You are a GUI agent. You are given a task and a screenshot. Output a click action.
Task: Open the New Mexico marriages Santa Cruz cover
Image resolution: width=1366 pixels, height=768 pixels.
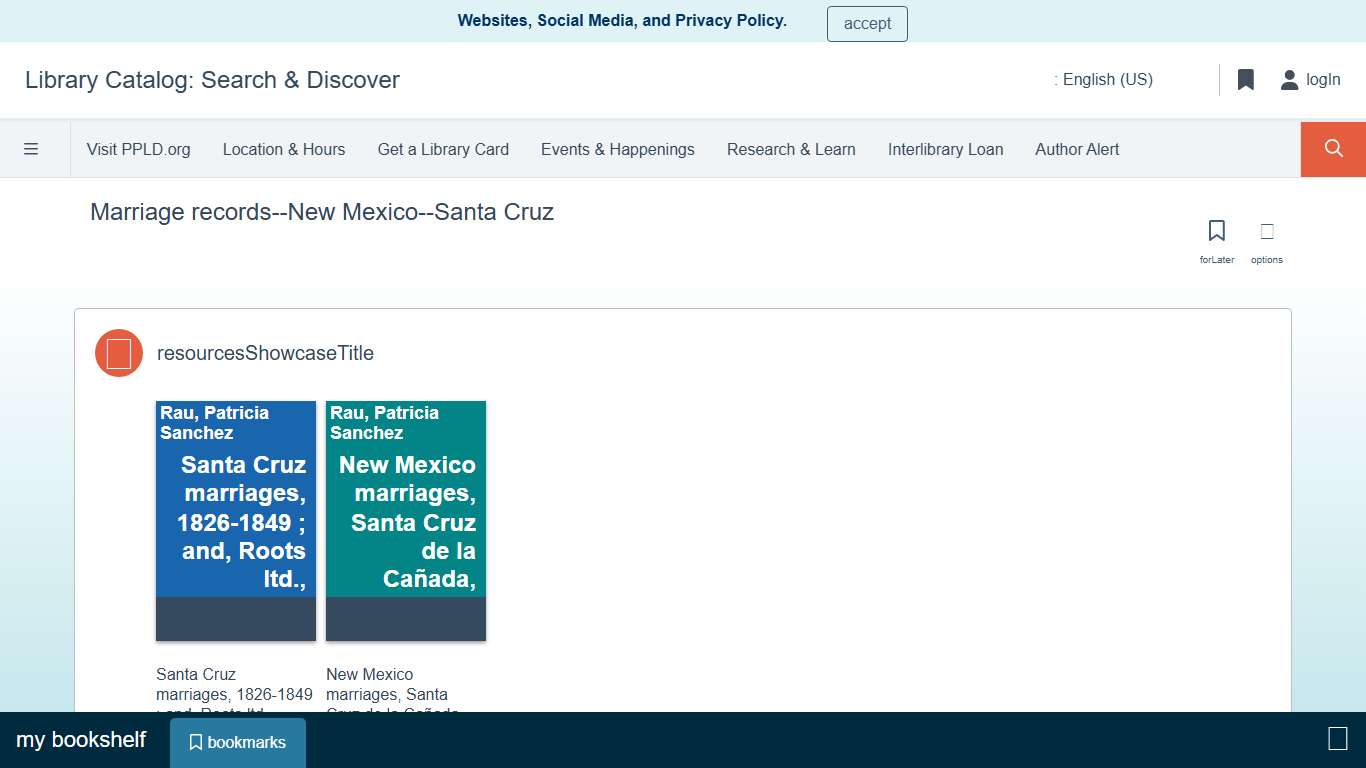[x=405, y=519]
